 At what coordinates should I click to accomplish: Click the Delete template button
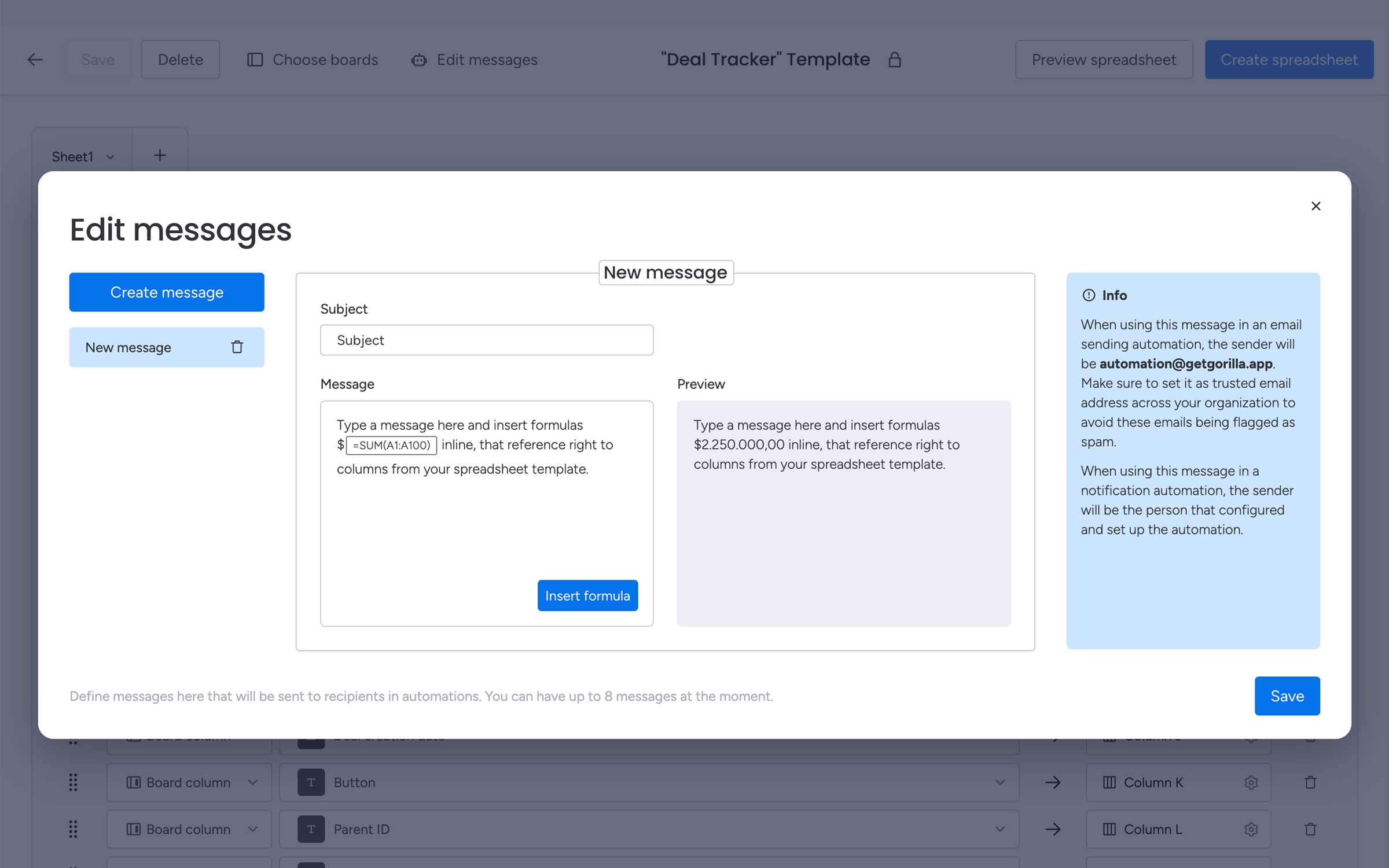coord(181,60)
